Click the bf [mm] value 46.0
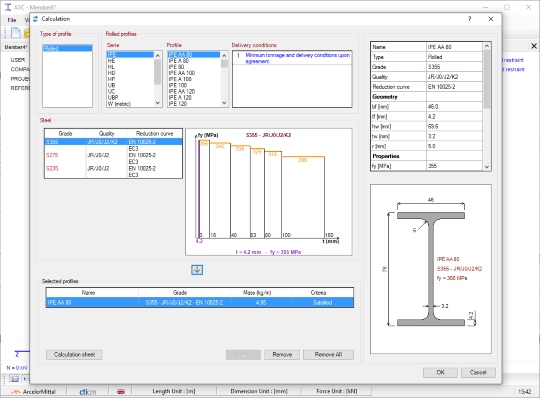 (x=454, y=107)
